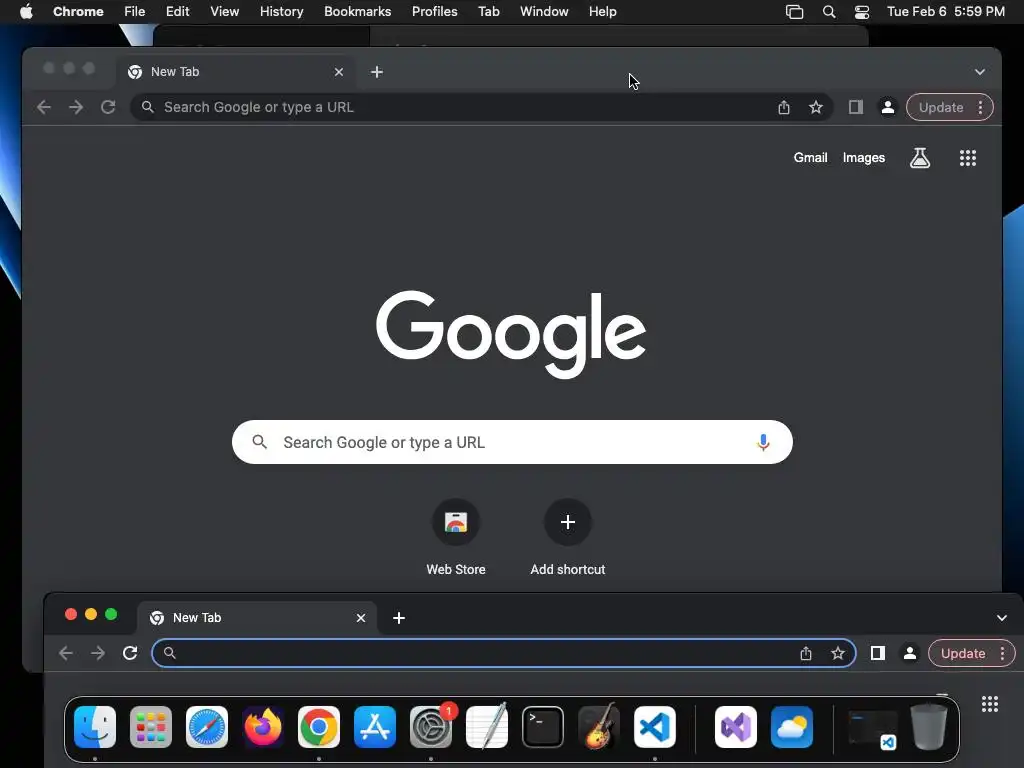The width and height of the screenshot is (1024, 768).
Task: Open Gmail link
Action: coord(810,157)
